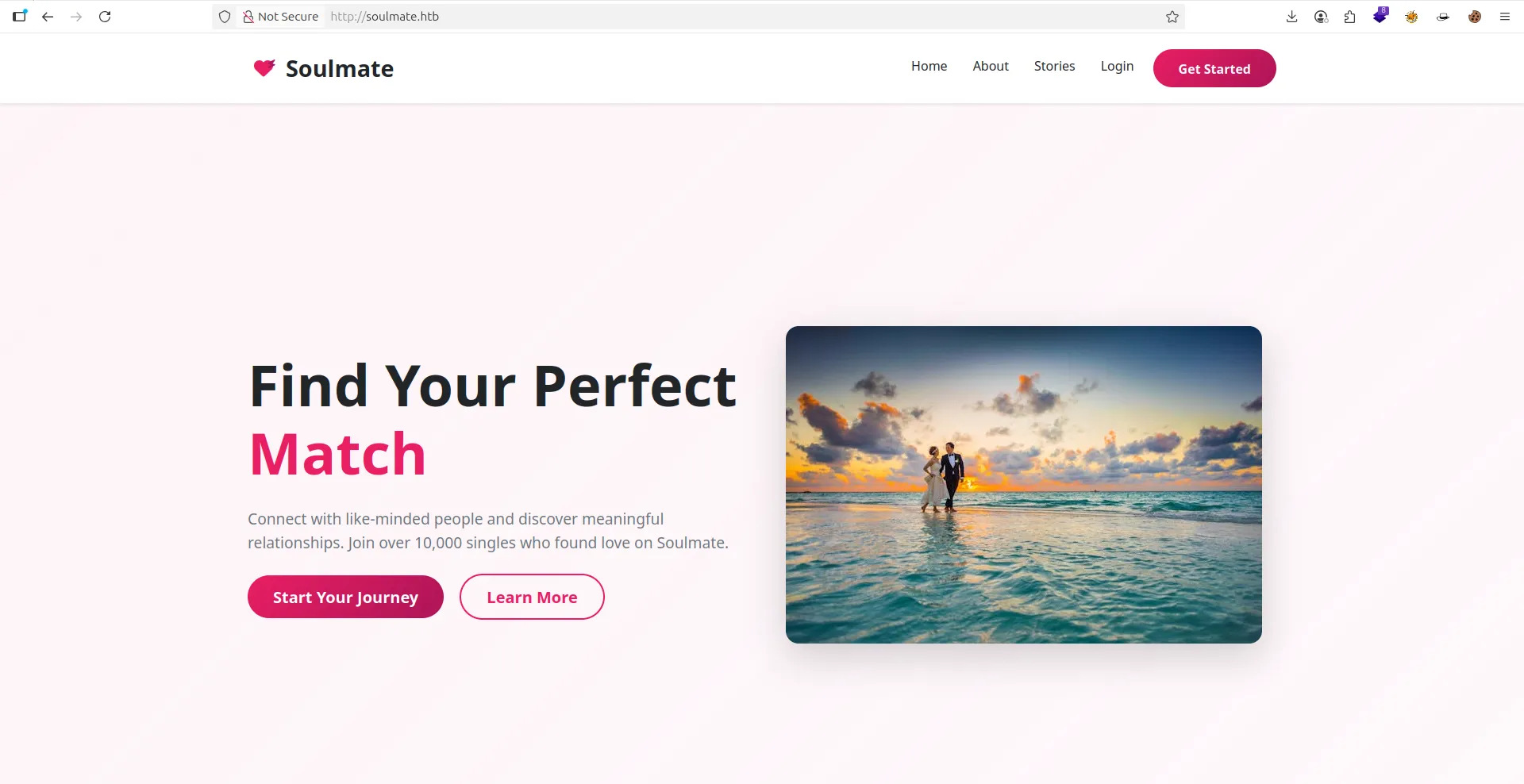Open the Stories nav link
The width and height of the screenshot is (1524, 784).
(x=1054, y=67)
